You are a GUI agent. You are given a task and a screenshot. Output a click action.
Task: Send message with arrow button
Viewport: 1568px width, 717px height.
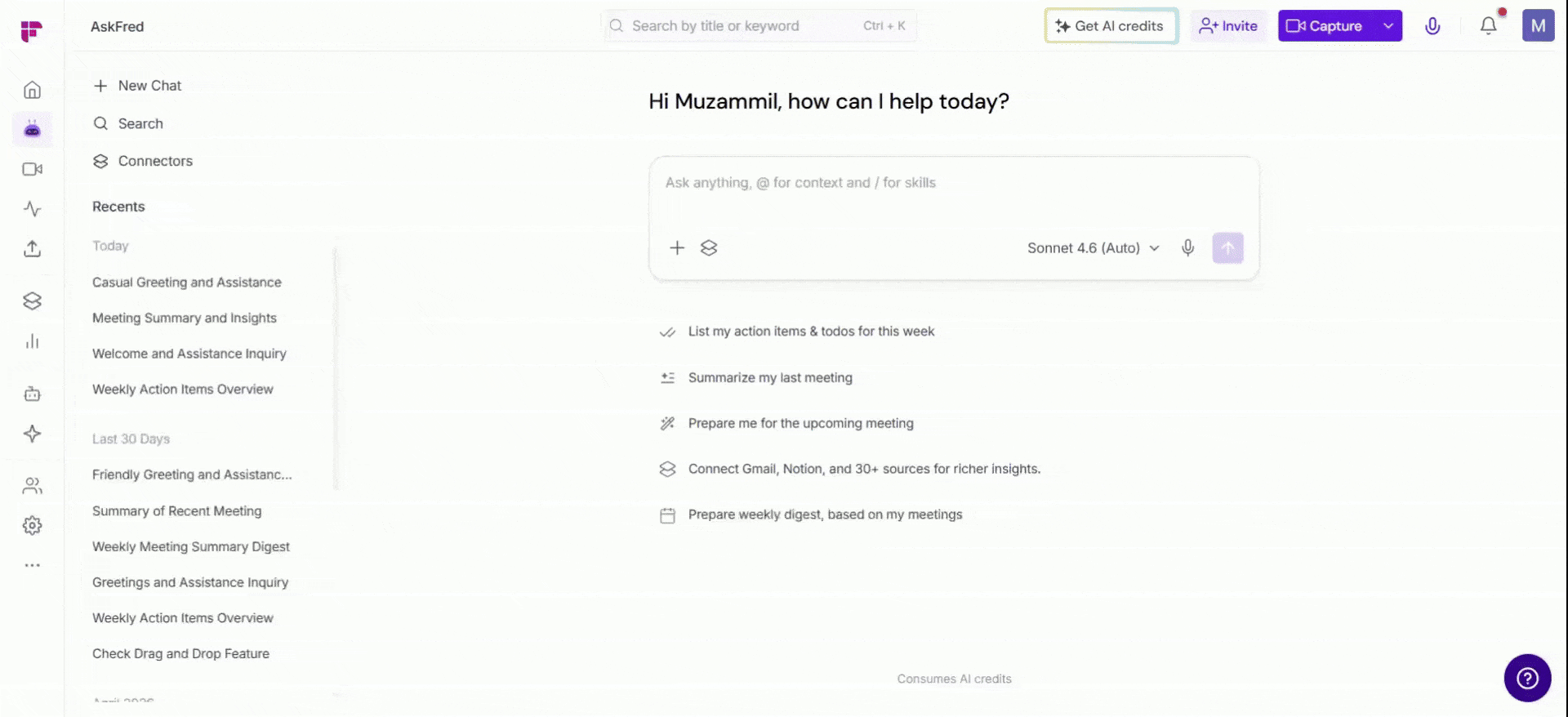coord(1227,247)
